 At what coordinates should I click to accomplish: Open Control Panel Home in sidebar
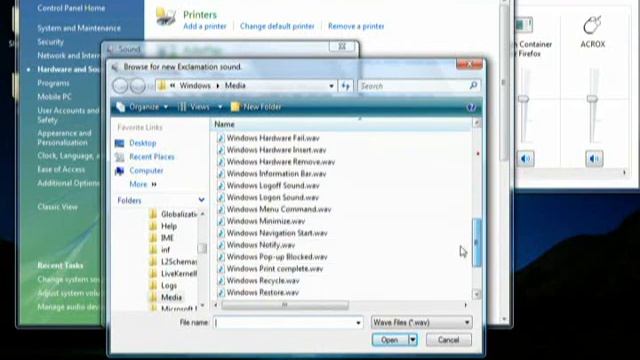pos(71,8)
